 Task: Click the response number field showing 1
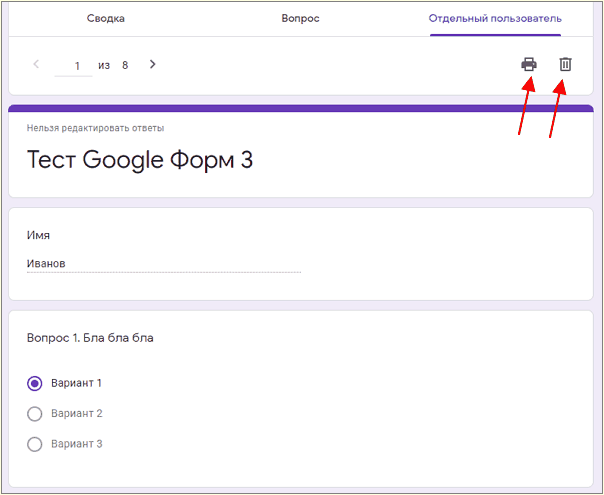coord(74,66)
